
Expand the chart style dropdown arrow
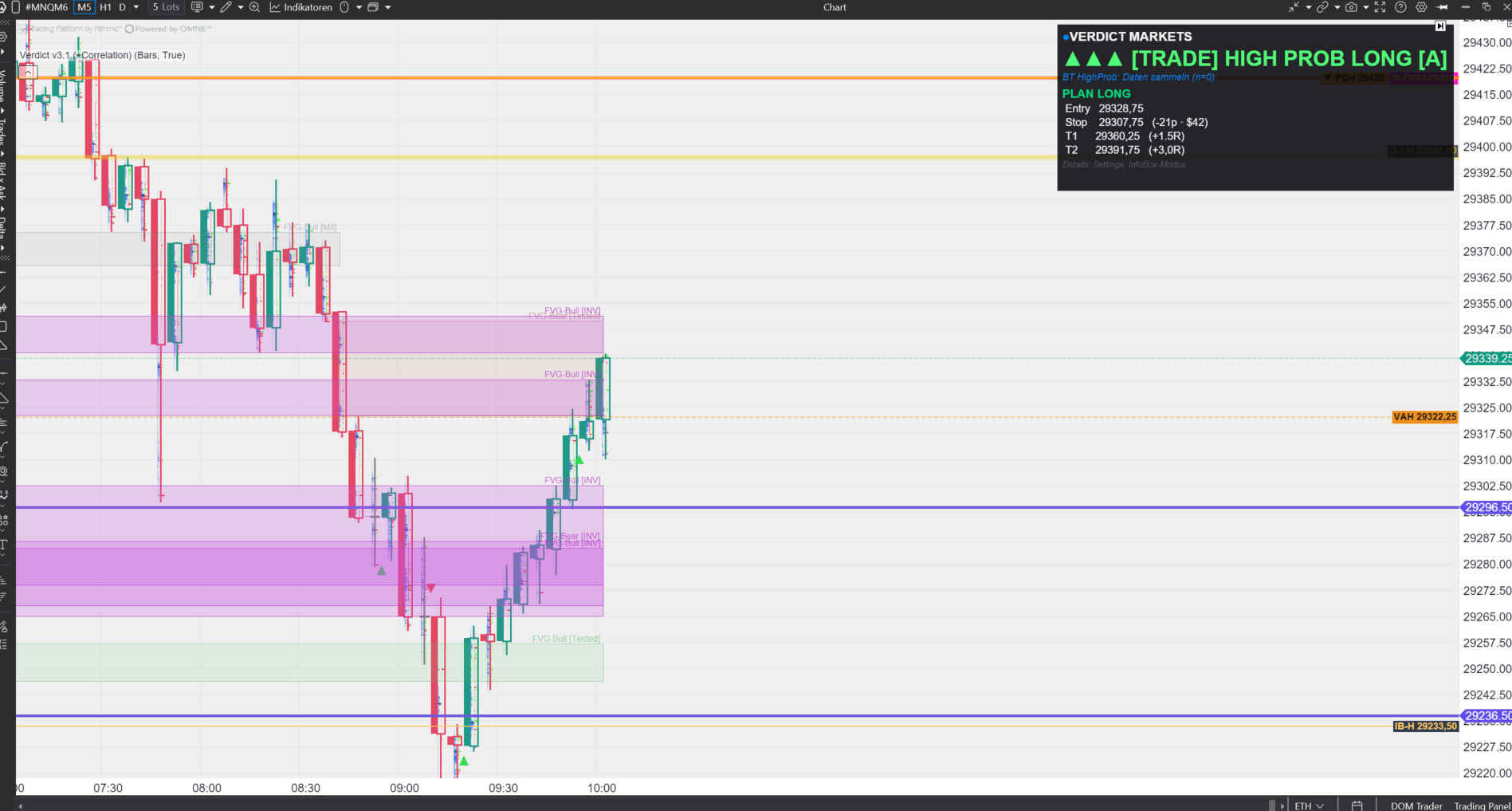pos(211,7)
